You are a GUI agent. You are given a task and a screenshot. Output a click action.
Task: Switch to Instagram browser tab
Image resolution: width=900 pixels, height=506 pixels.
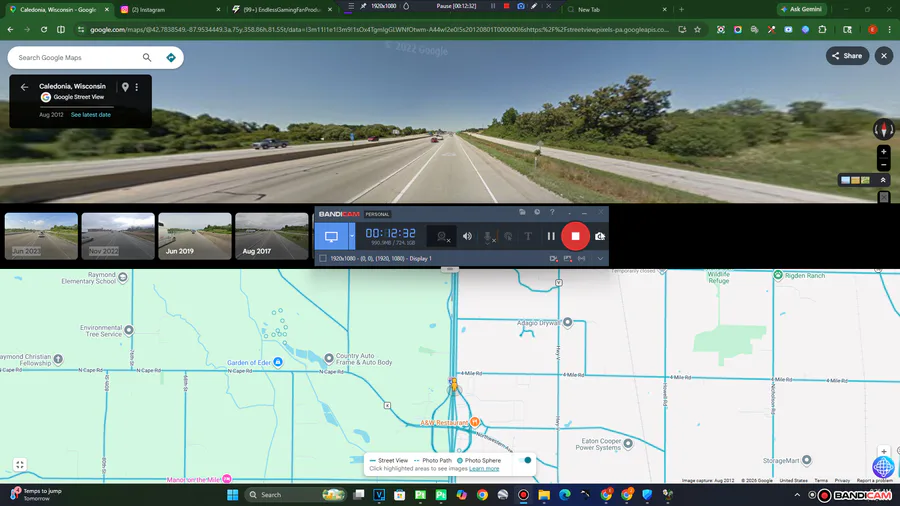click(170, 9)
